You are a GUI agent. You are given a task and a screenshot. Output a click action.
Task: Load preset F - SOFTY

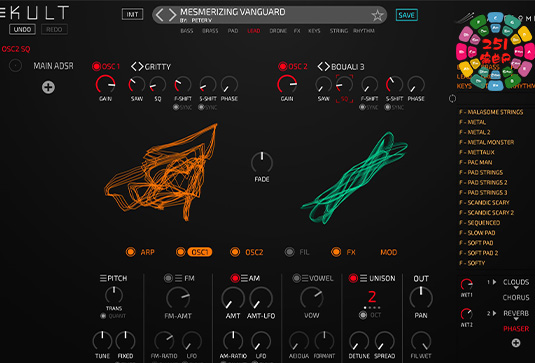point(472,263)
